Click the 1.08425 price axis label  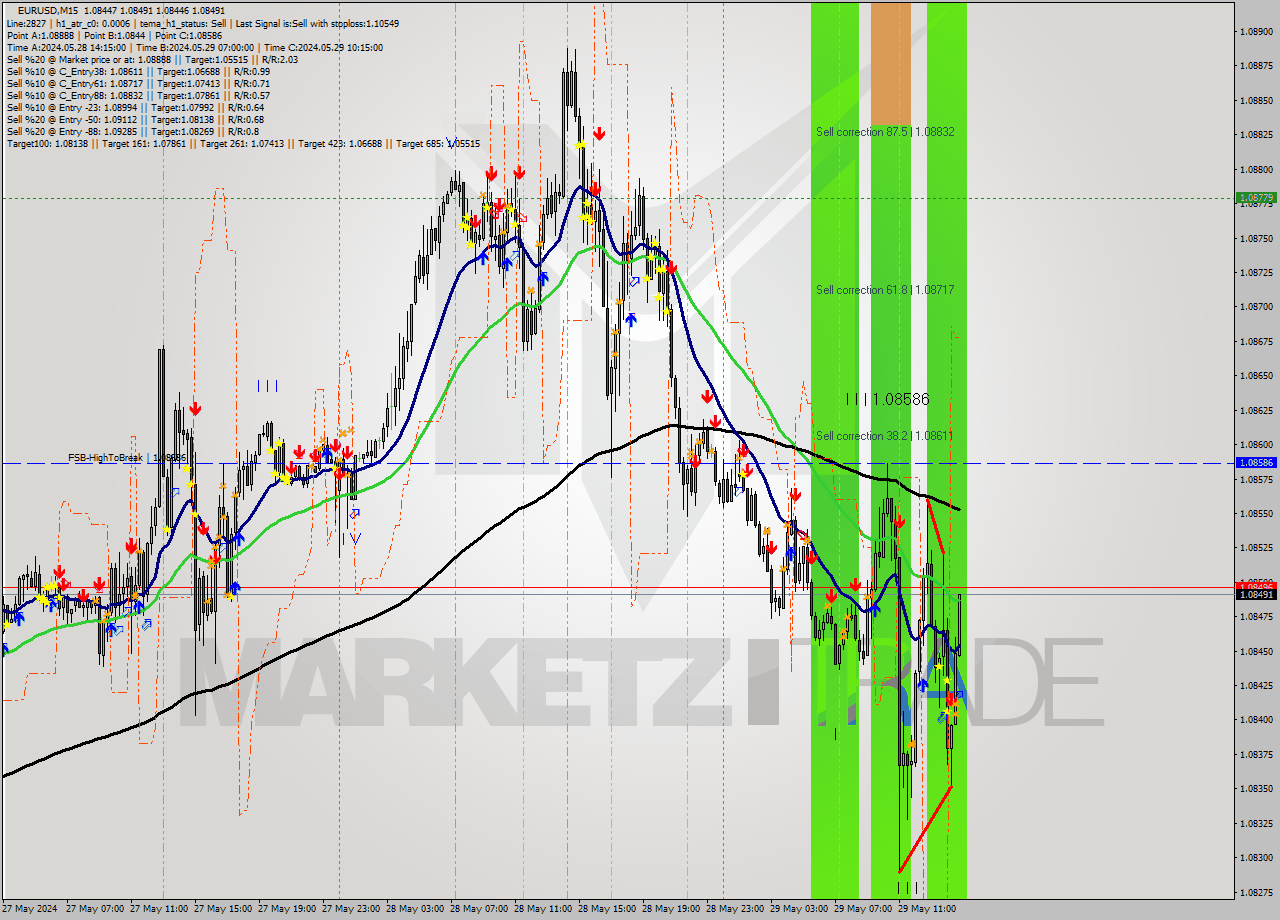(x=1256, y=685)
